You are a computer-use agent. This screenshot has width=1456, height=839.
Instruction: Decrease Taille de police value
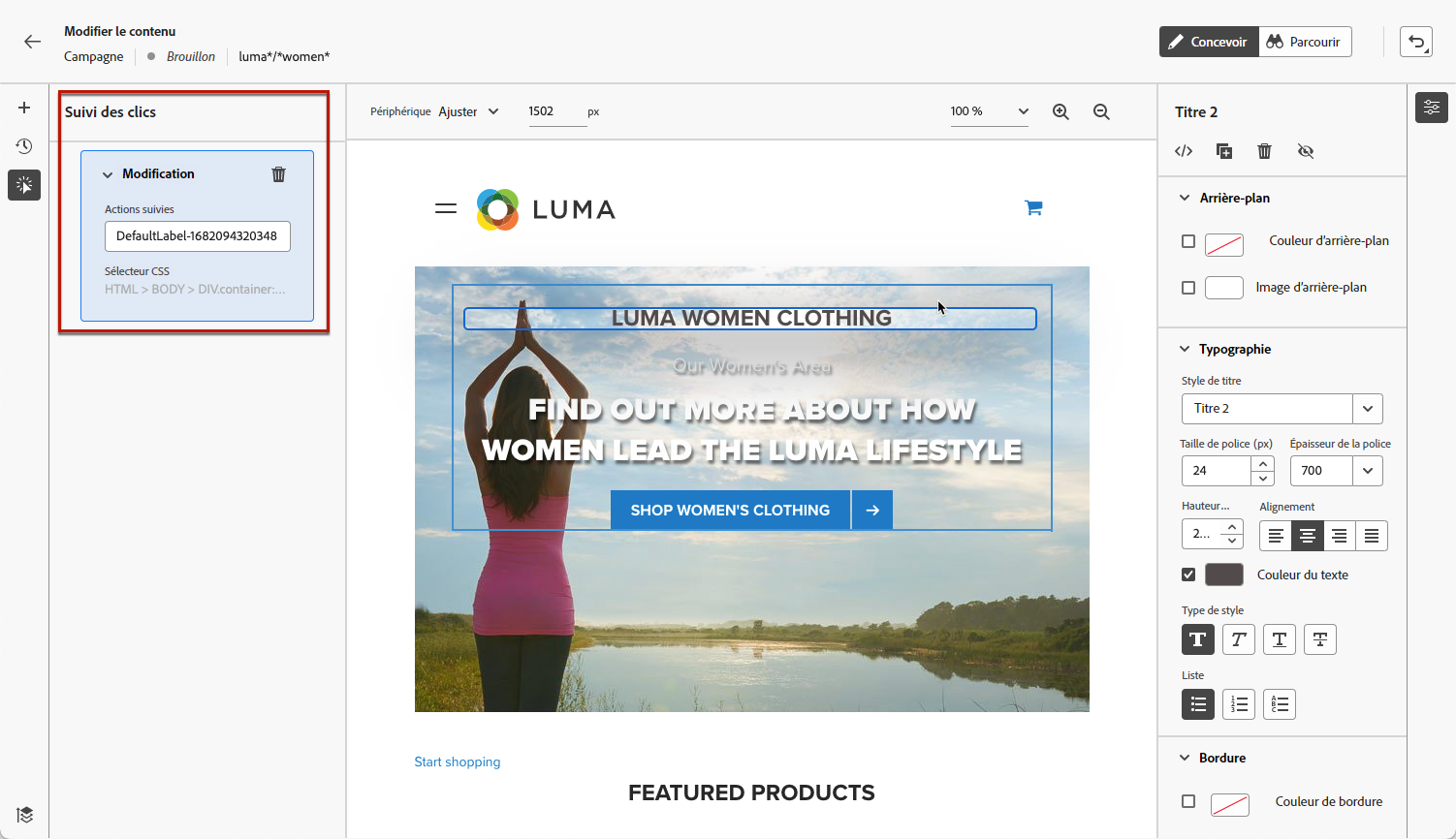point(1263,479)
